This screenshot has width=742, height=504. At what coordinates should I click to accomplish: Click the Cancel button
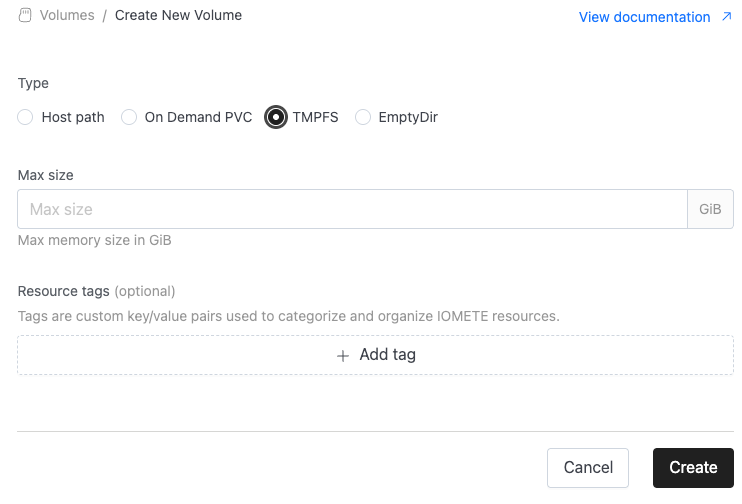588,468
